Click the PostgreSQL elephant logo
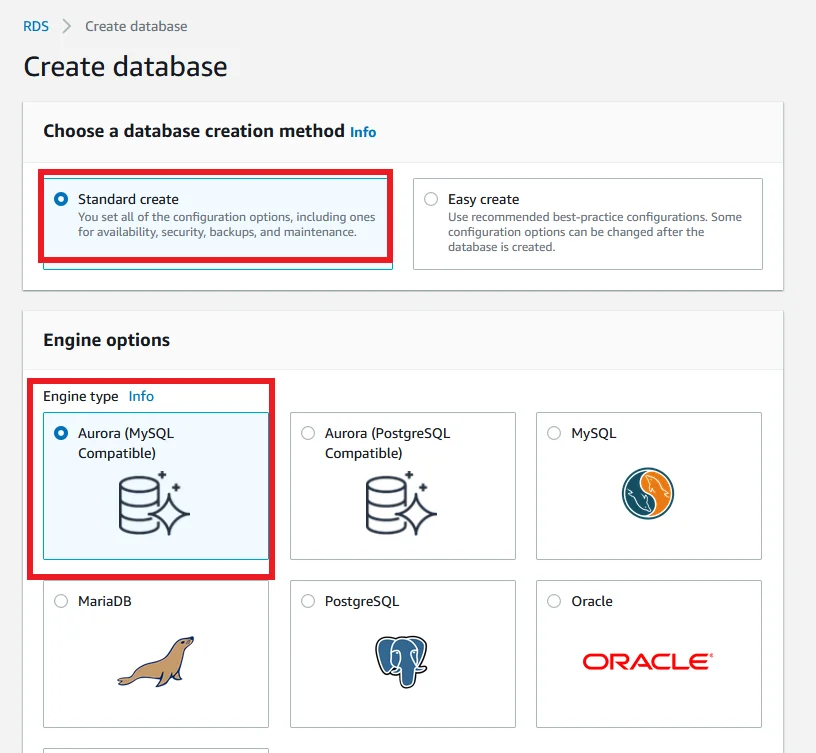The width and height of the screenshot is (816, 753). click(401, 661)
